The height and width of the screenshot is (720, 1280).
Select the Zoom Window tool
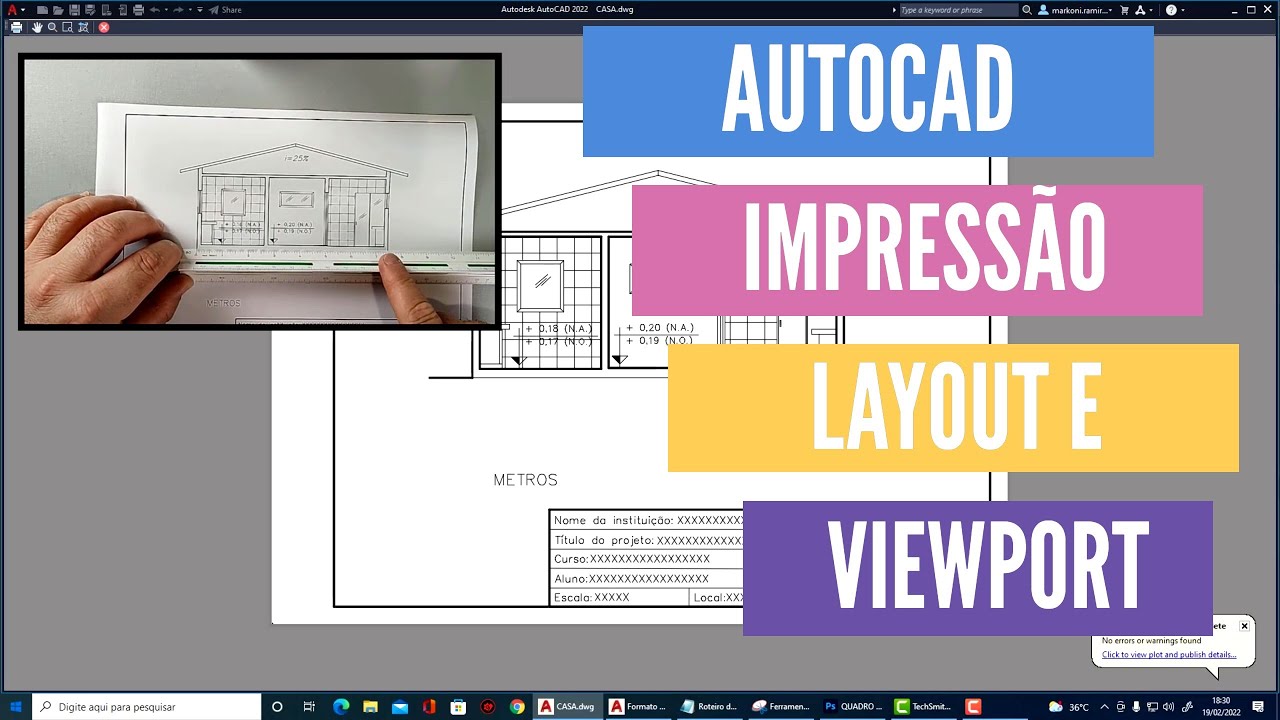(x=67, y=27)
